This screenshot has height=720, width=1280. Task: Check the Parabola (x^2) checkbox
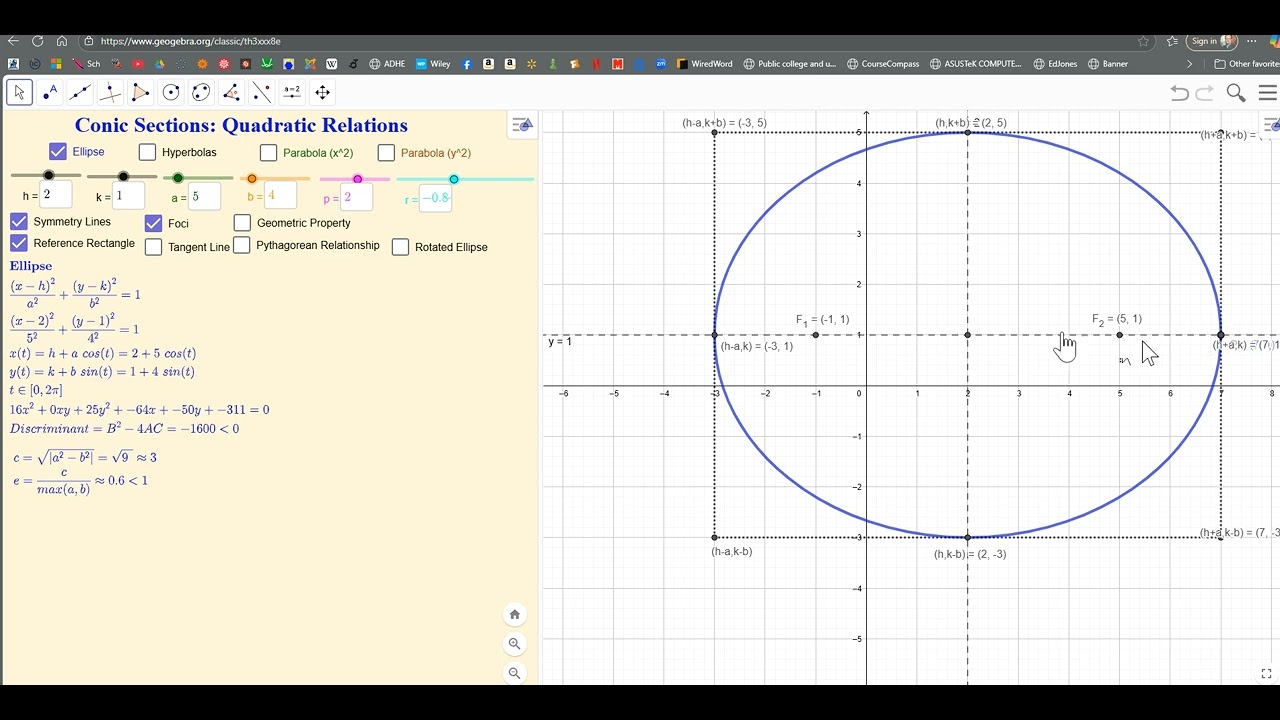tap(268, 153)
